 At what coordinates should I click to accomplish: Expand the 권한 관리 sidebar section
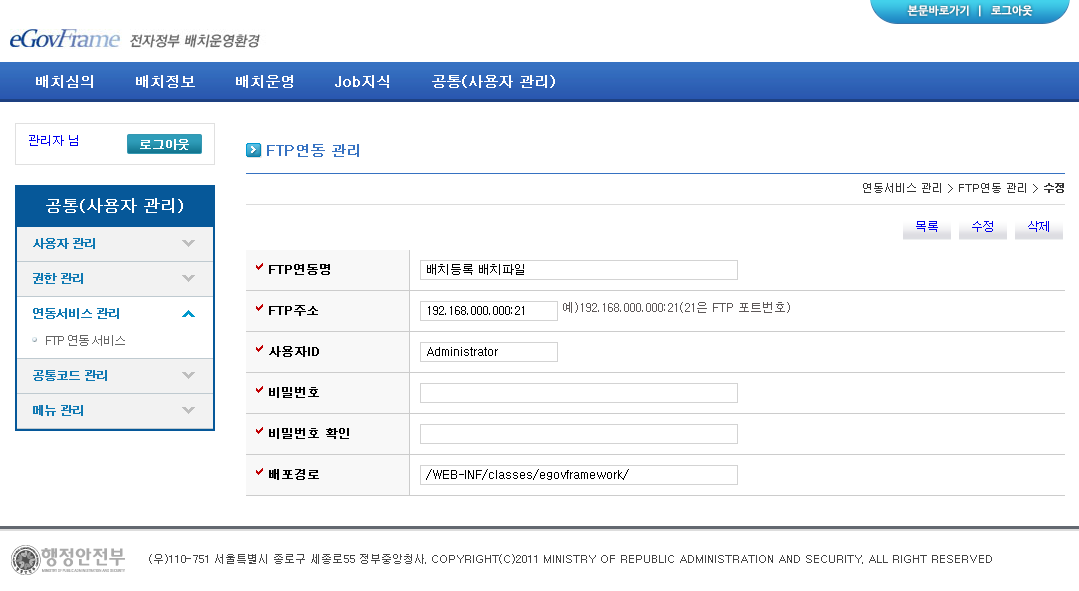click(x=114, y=278)
